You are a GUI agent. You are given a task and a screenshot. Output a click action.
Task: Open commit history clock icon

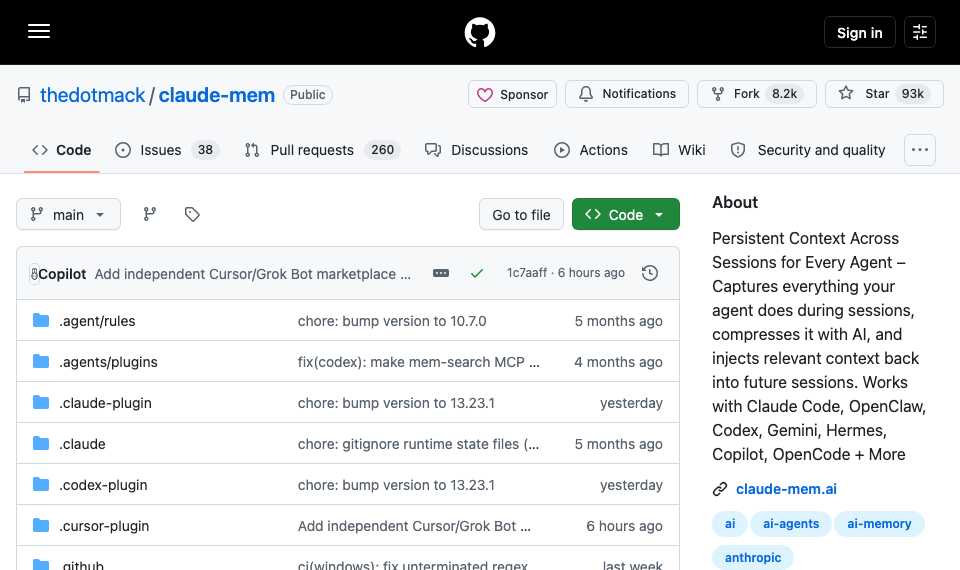(650, 273)
